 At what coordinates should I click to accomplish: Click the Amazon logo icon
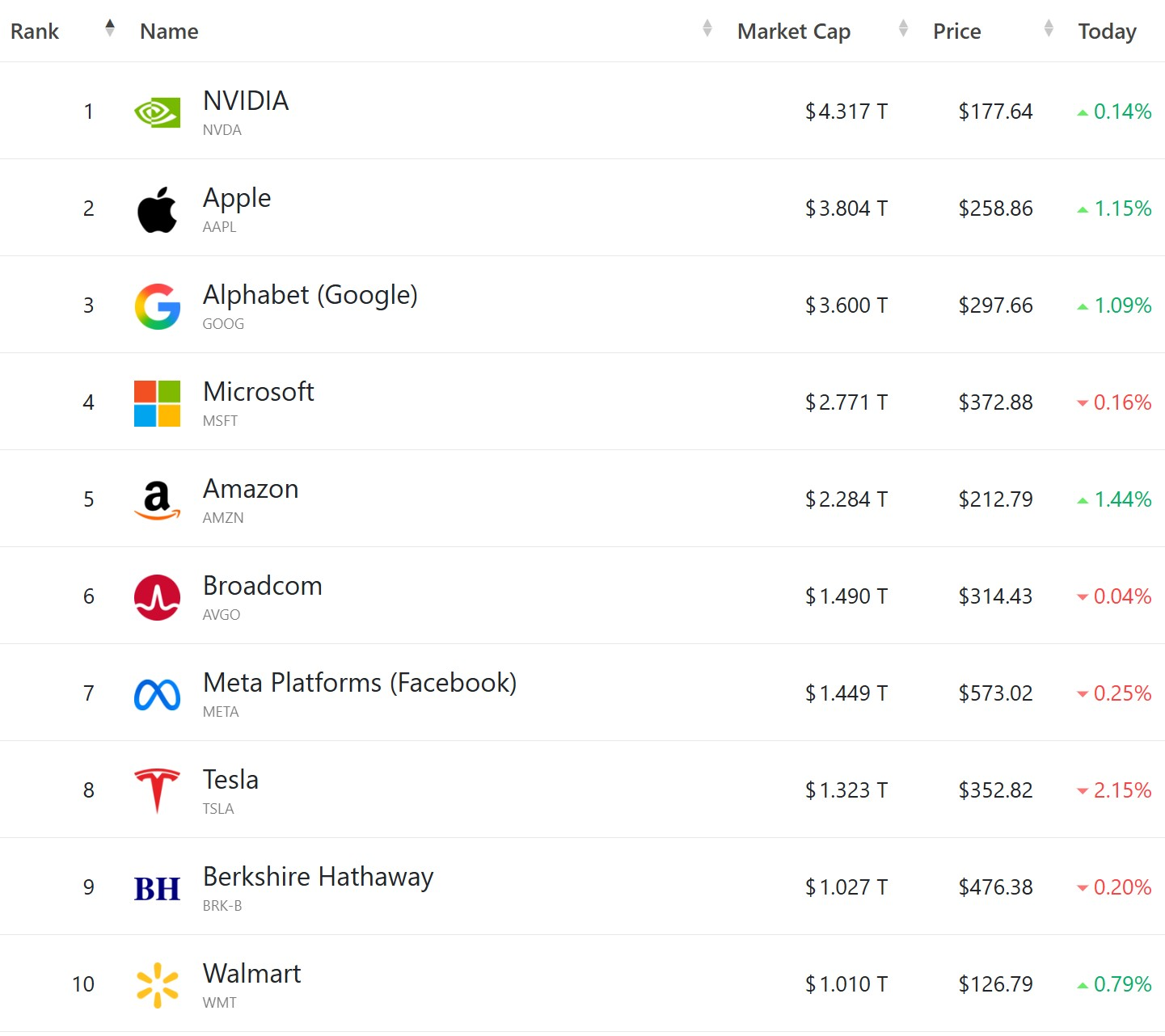tap(157, 500)
